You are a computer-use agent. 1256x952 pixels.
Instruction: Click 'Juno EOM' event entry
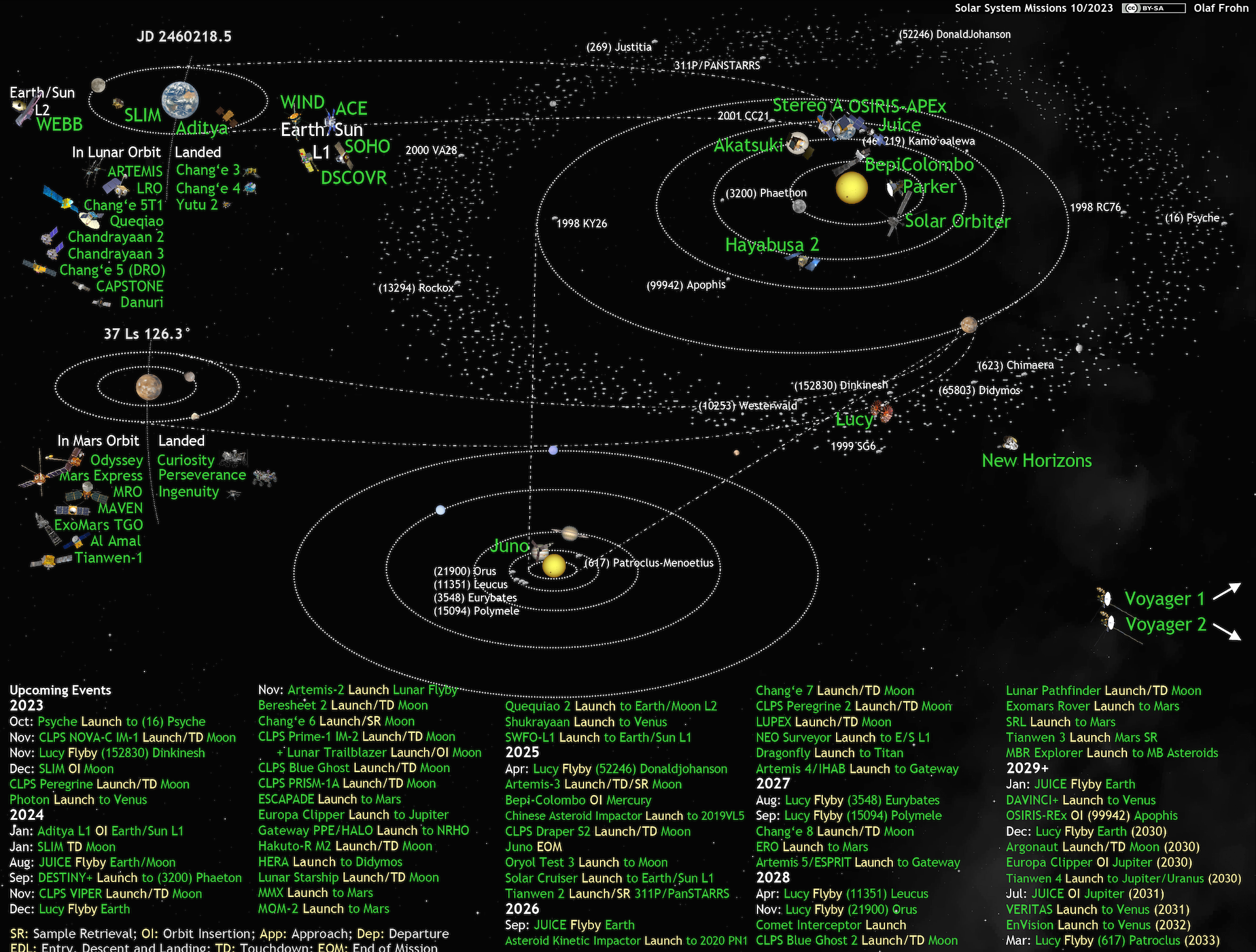(533, 847)
